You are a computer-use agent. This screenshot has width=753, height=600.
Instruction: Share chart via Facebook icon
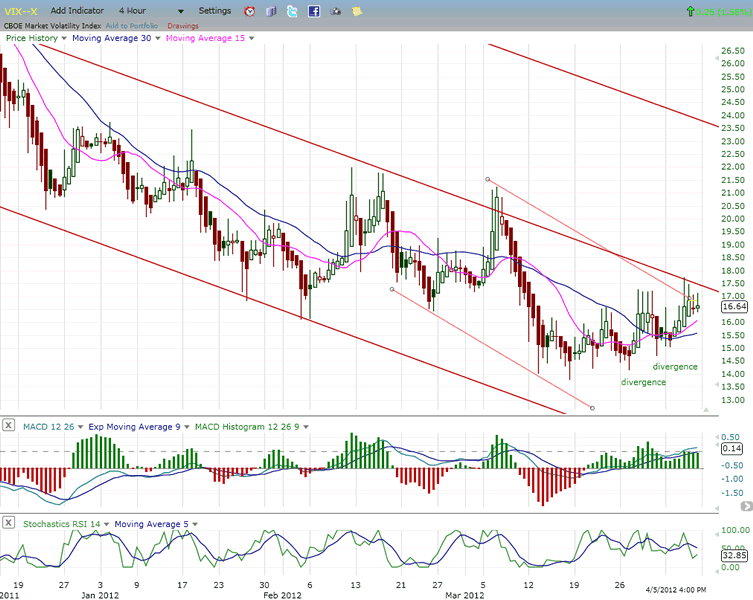[313, 11]
